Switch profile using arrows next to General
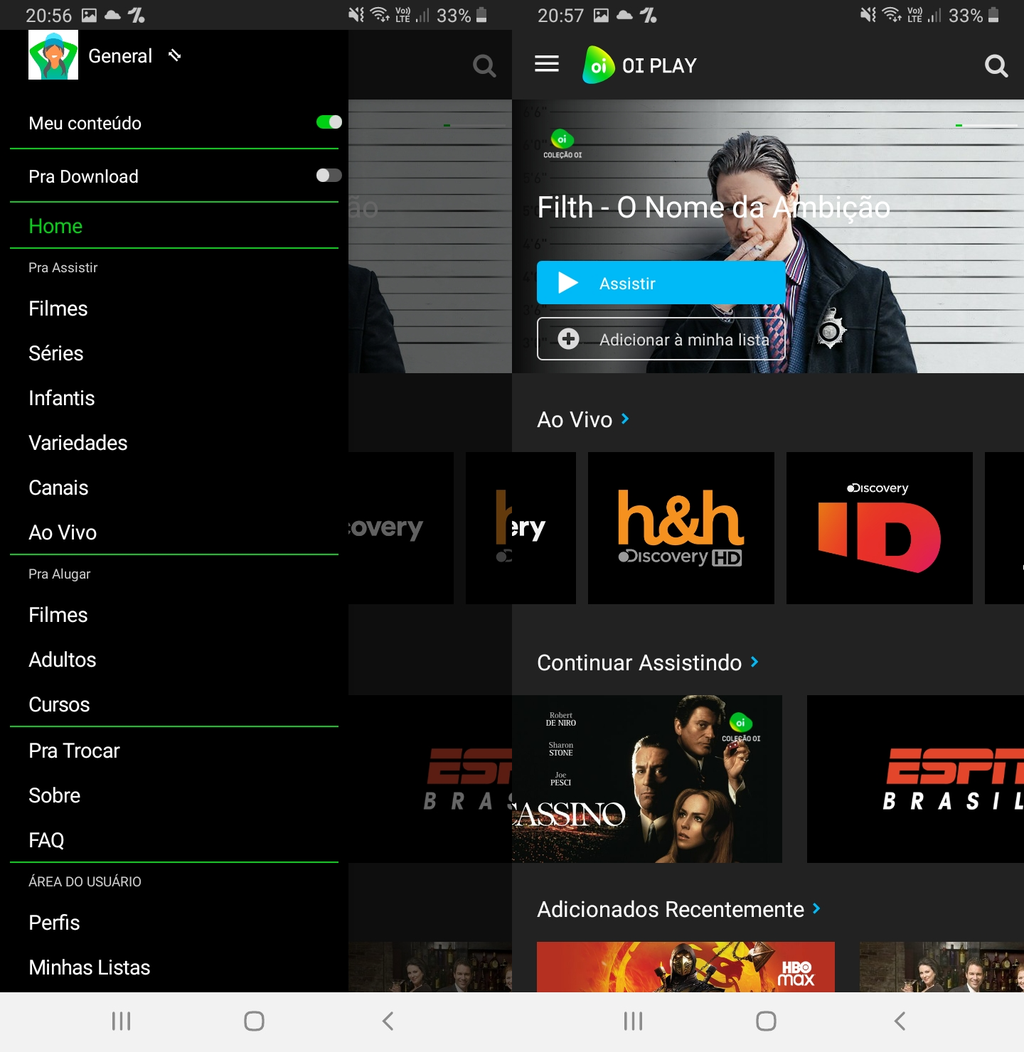This screenshot has width=1024, height=1052. tap(174, 55)
